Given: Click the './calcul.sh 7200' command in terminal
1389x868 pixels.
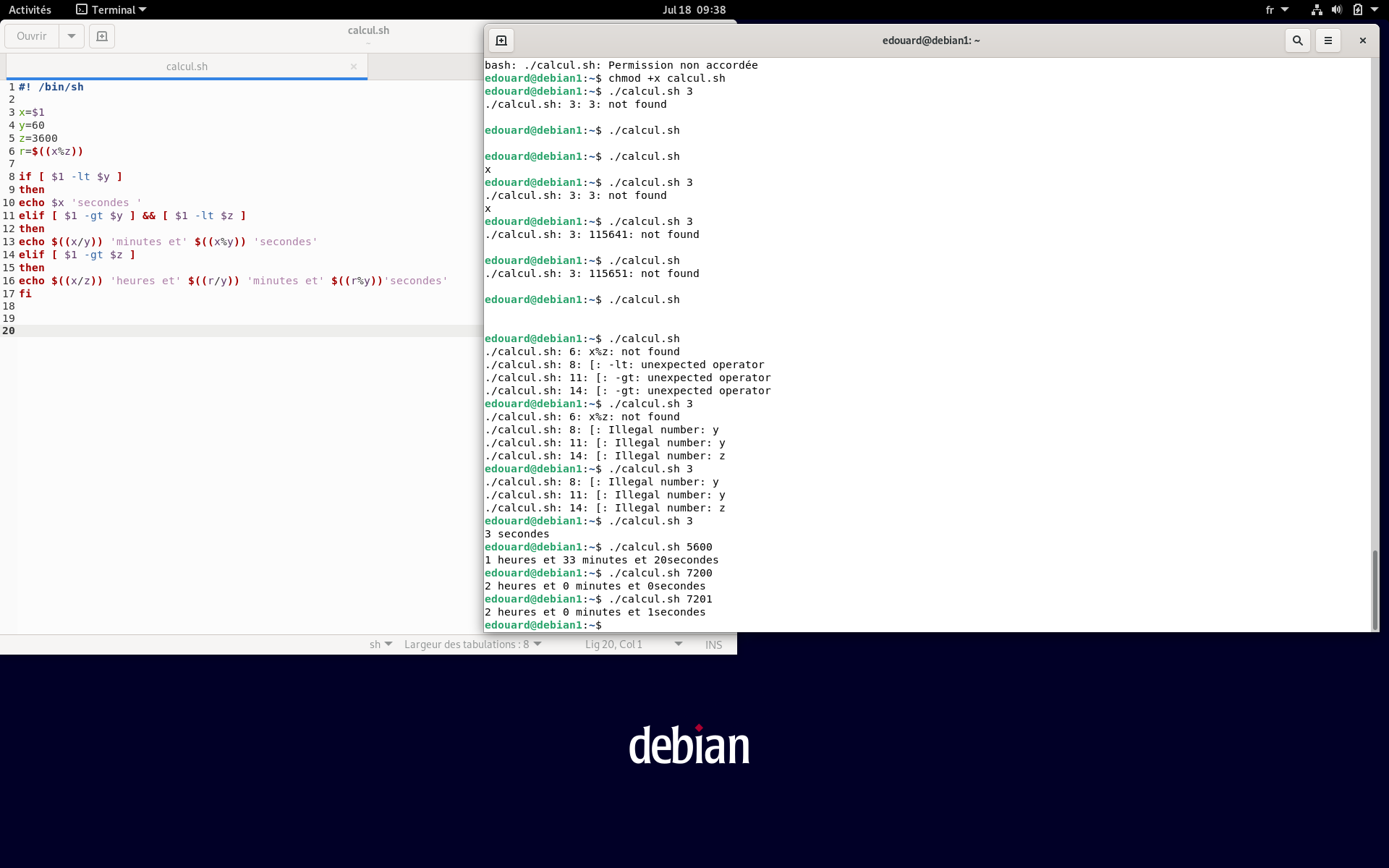Looking at the screenshot, I should point(660,573).
